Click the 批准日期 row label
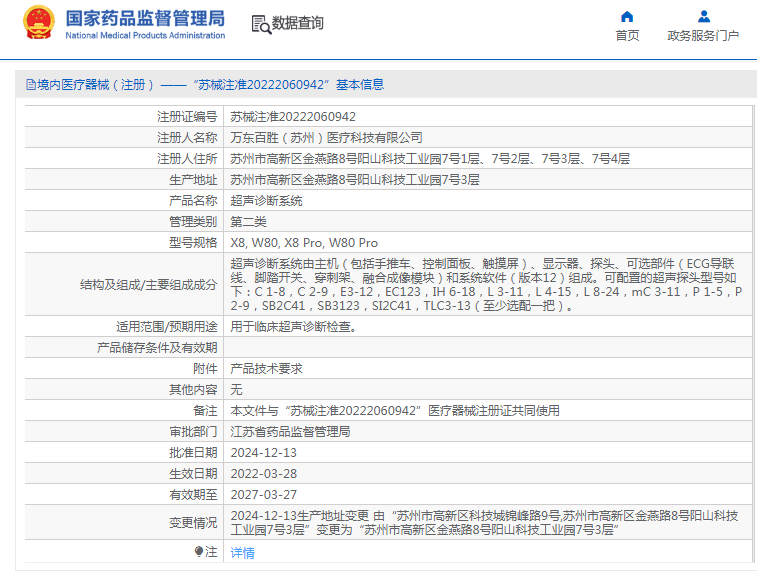The width and height of the screenshot is (757, 573). (193, 453)
